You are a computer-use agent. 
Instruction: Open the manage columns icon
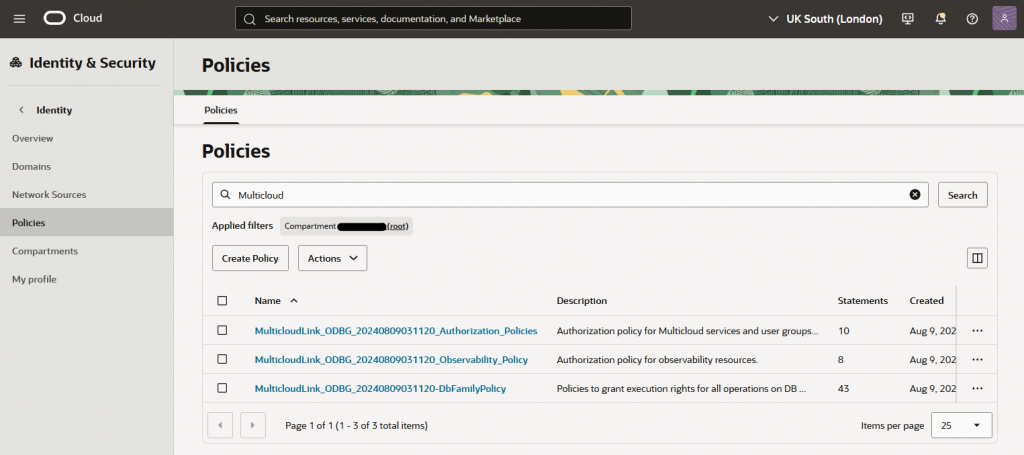coord(977,258)
